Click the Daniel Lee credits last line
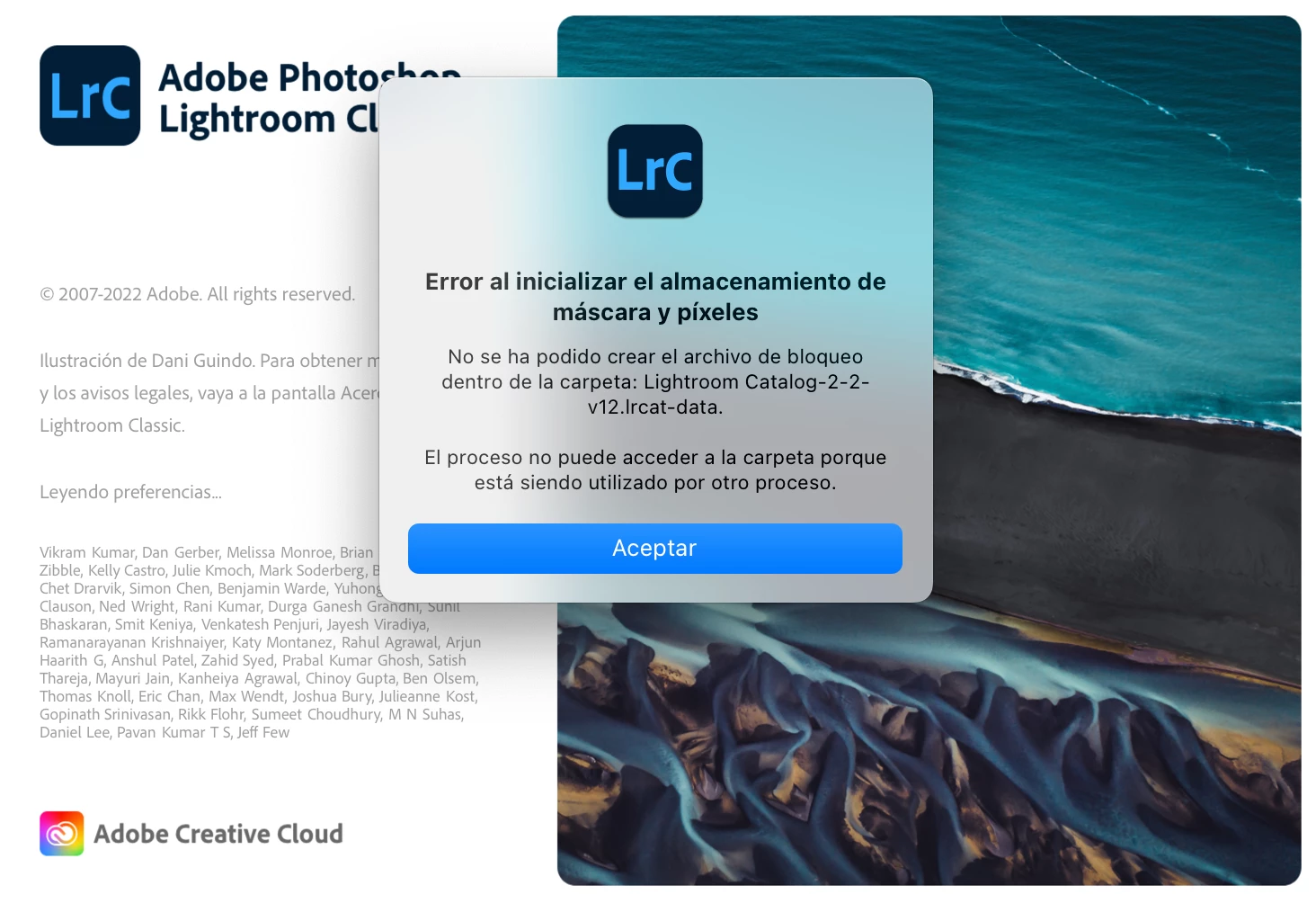 click(x=164, y=732)
